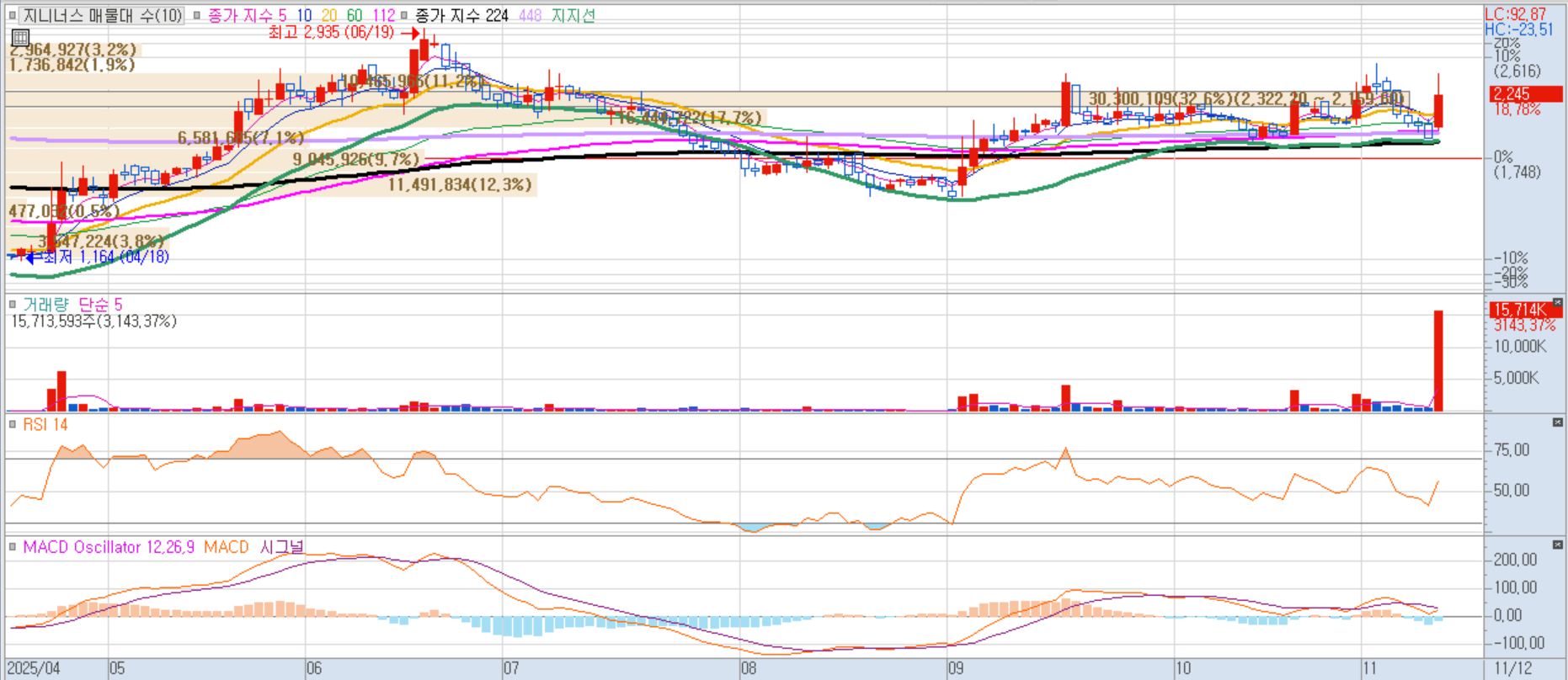Close the volume panel with its X icon

point(1558,302)
